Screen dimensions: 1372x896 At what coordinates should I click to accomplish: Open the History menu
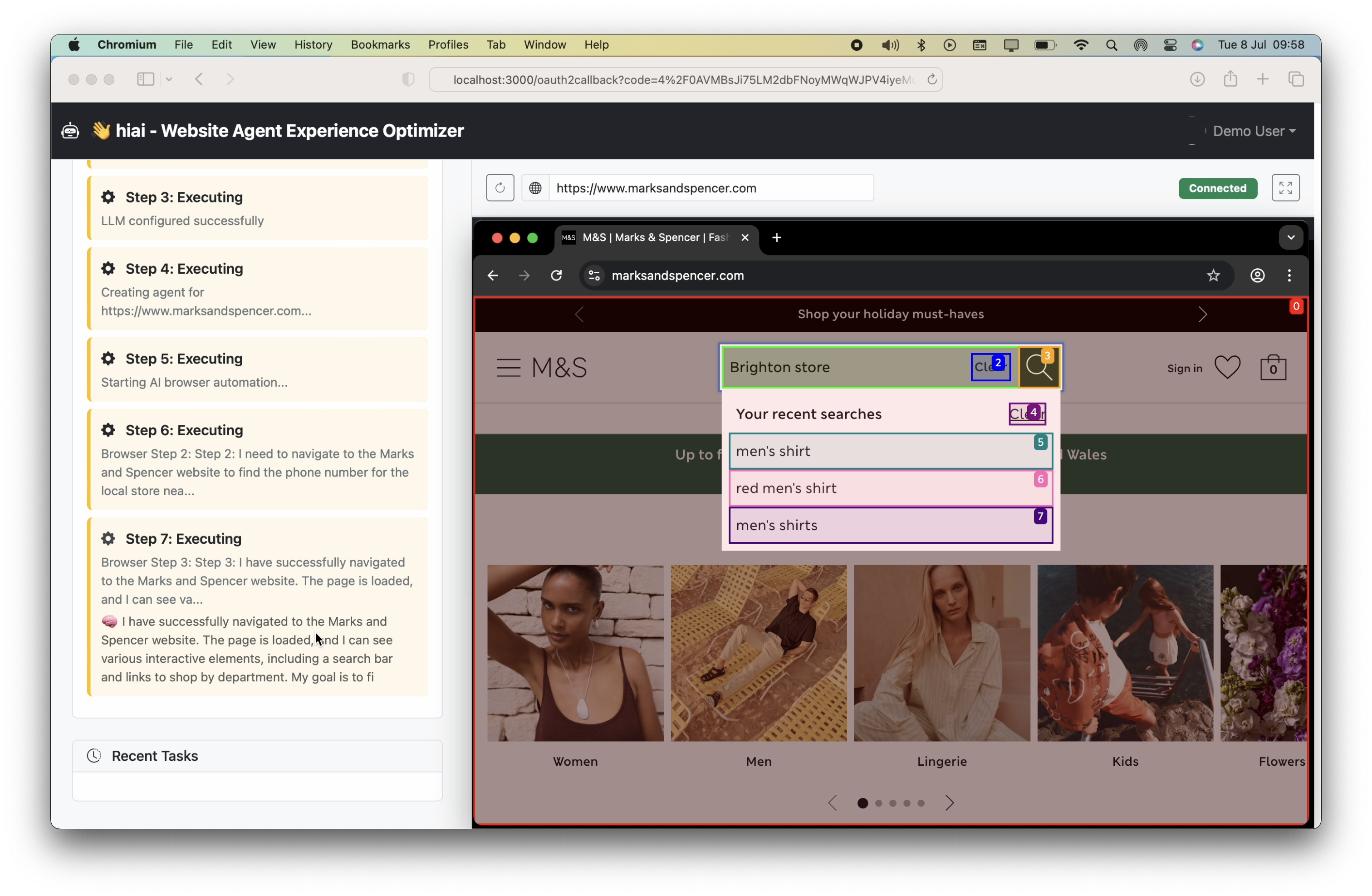(x=313, y=44)
